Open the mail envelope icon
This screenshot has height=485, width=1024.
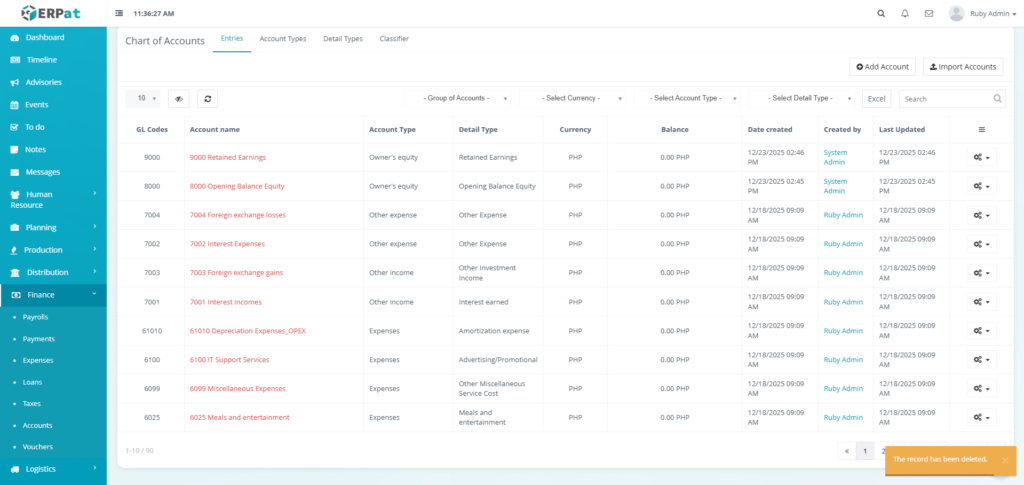coord(929,14)
